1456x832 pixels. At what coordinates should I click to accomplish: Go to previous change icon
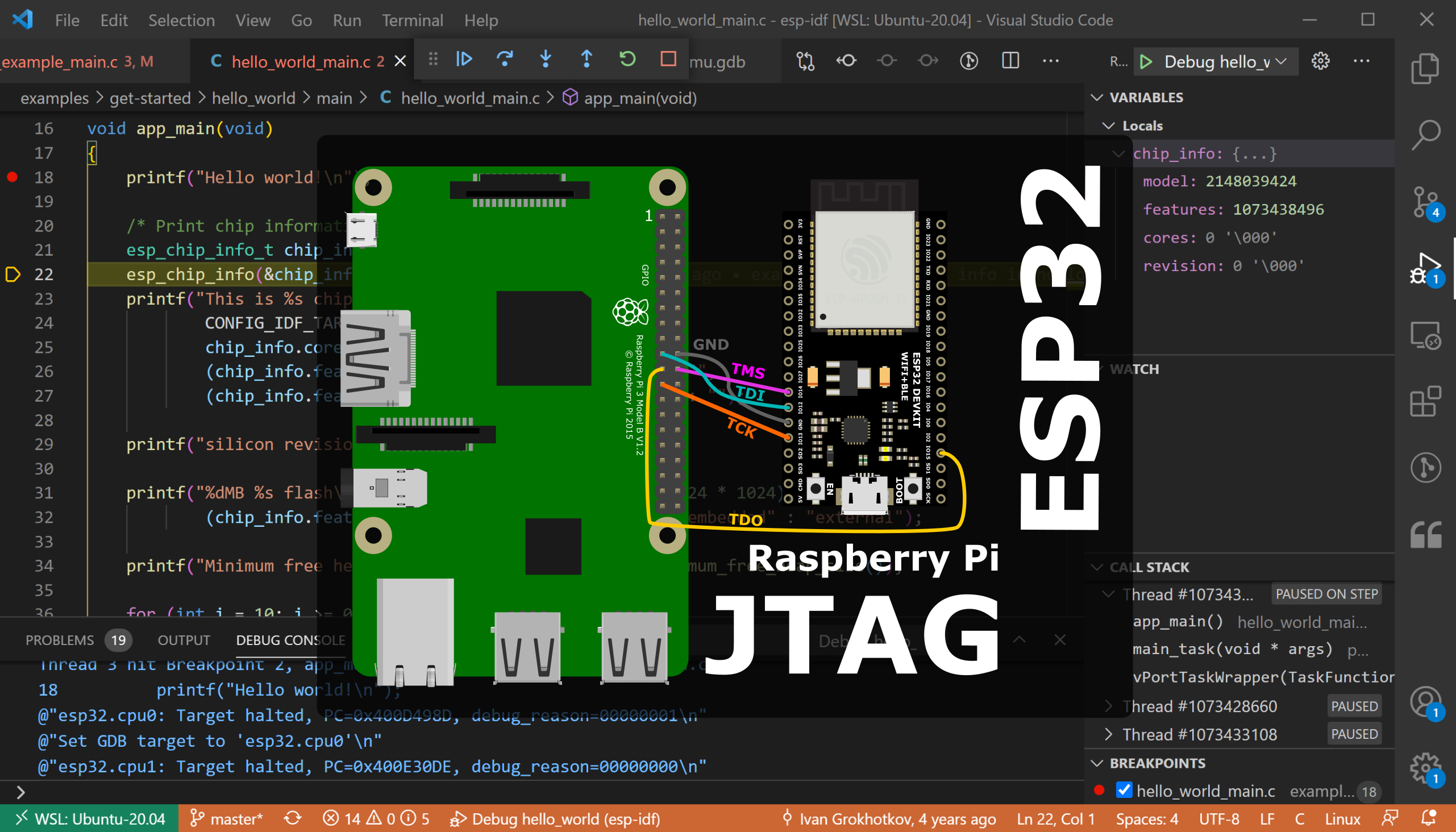[846, 61]
